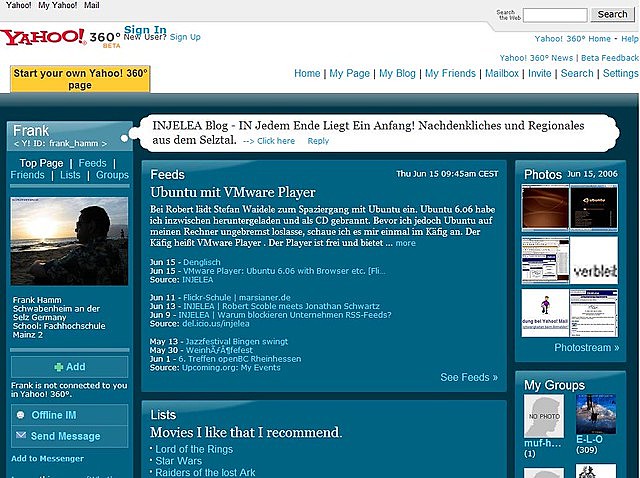This screenshot has width=640, height=478.
Task: Open My Yahoo! in top bar
Action: (x=58, y=5)
